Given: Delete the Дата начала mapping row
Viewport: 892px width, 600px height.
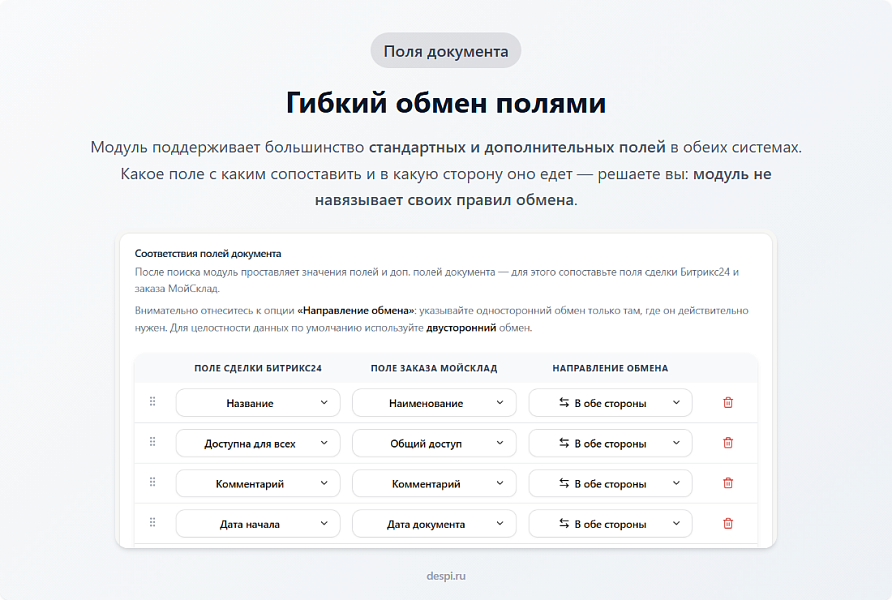Looking at the screenshot, I should (728, 524).
